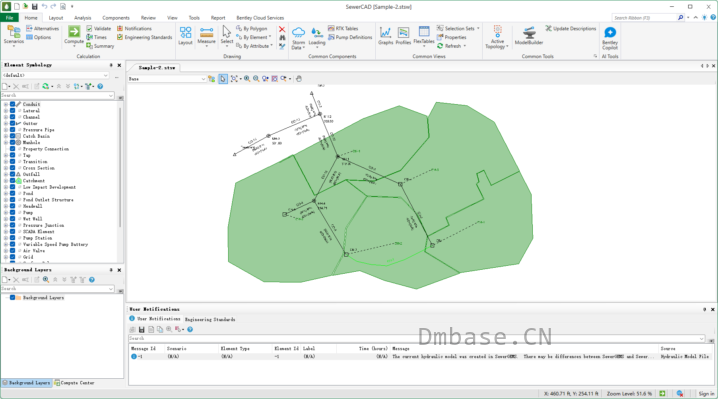Click Options in ribbon
718x399 pixels.
point(38,37)
